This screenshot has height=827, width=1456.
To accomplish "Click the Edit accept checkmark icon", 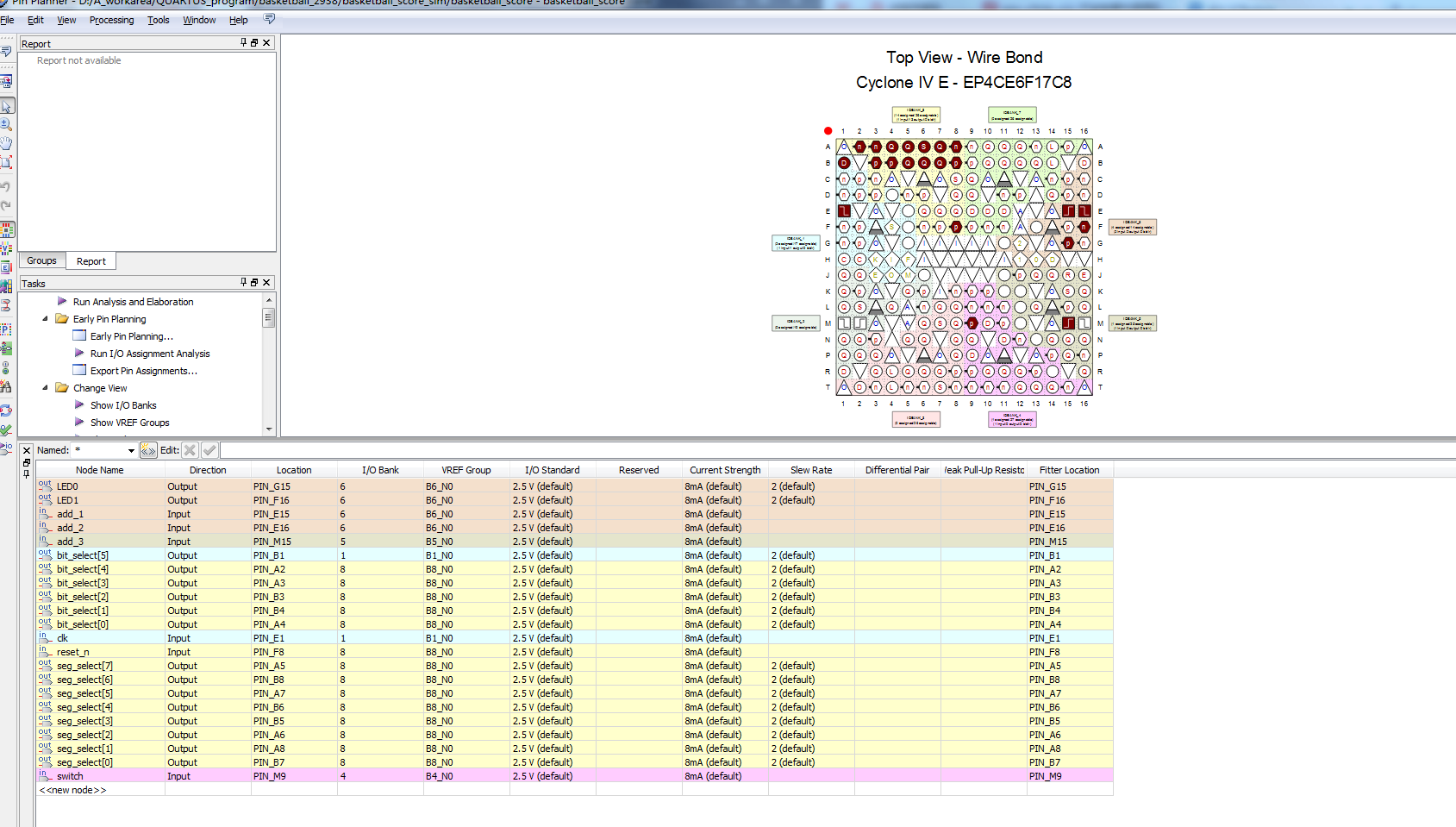I will (x=209, y=450).
